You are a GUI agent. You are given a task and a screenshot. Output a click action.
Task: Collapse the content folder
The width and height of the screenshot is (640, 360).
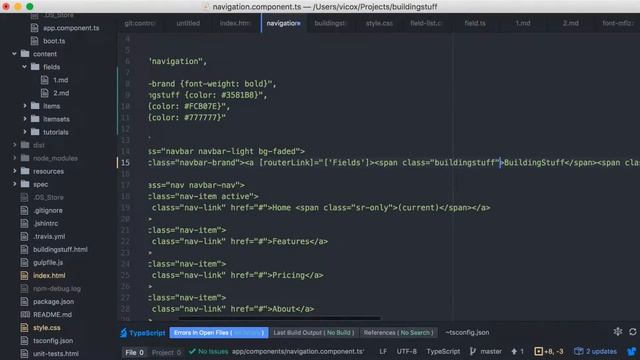(x=14, y=54)
